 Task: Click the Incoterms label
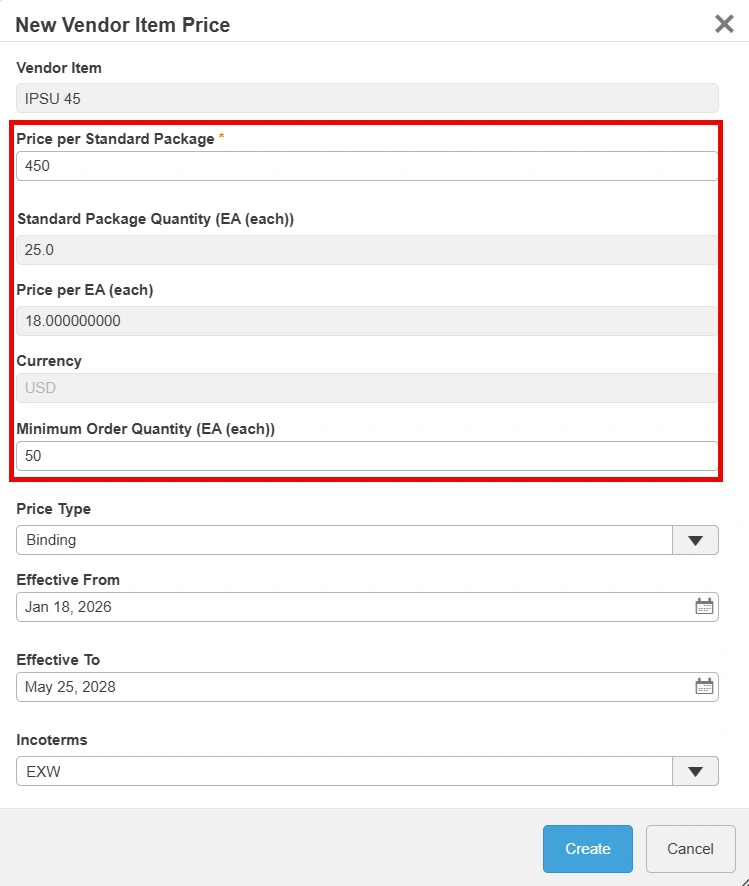pyautogui.click(x=52, y=740)
